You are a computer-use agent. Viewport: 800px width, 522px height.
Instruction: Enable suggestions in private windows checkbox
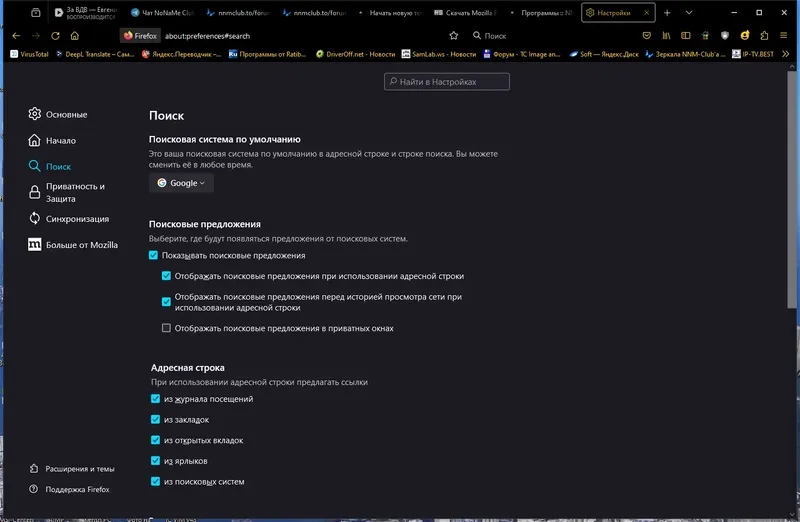point(166,328)
